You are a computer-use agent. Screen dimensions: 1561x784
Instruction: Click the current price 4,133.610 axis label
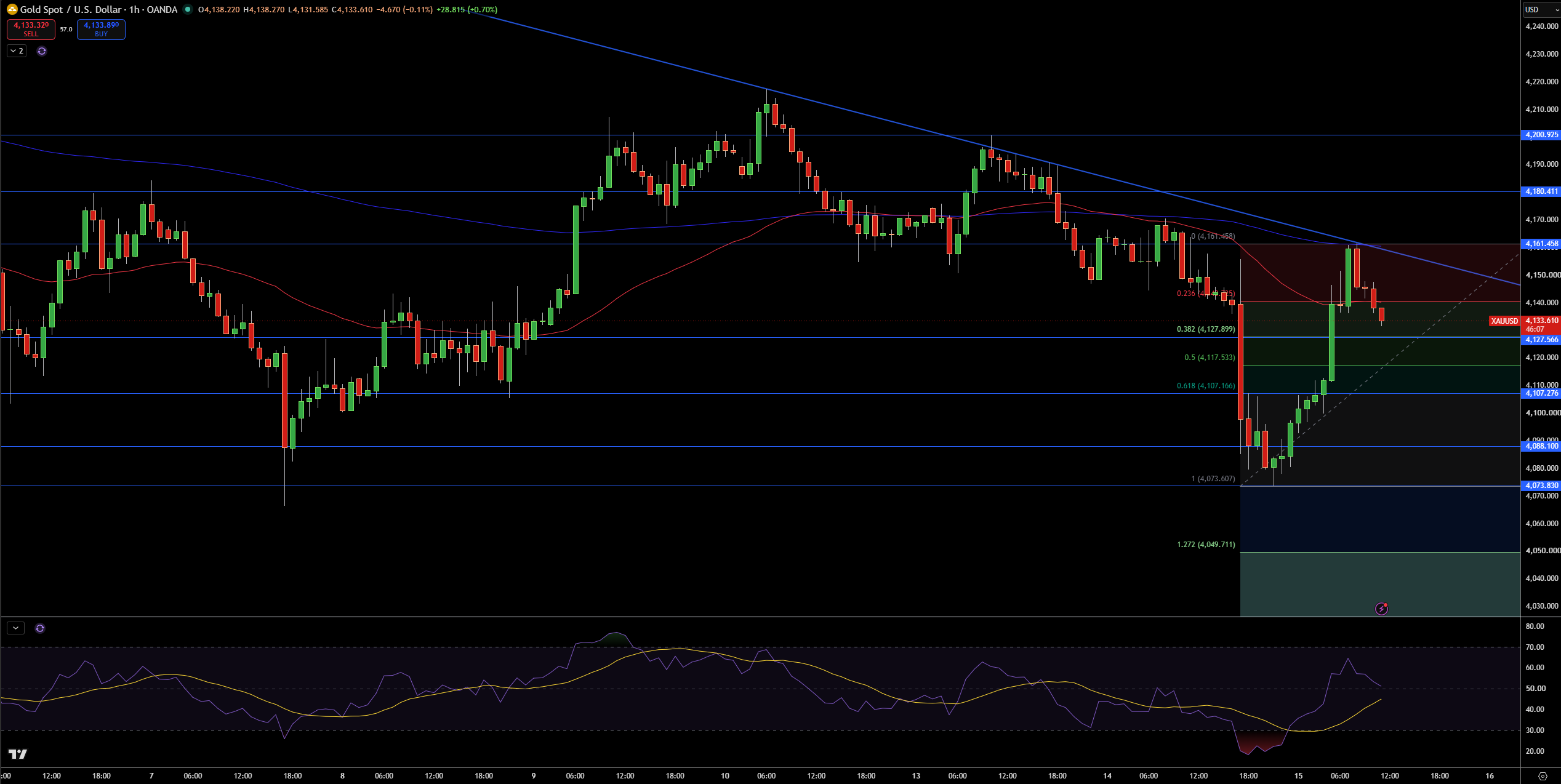[1541, 321]
